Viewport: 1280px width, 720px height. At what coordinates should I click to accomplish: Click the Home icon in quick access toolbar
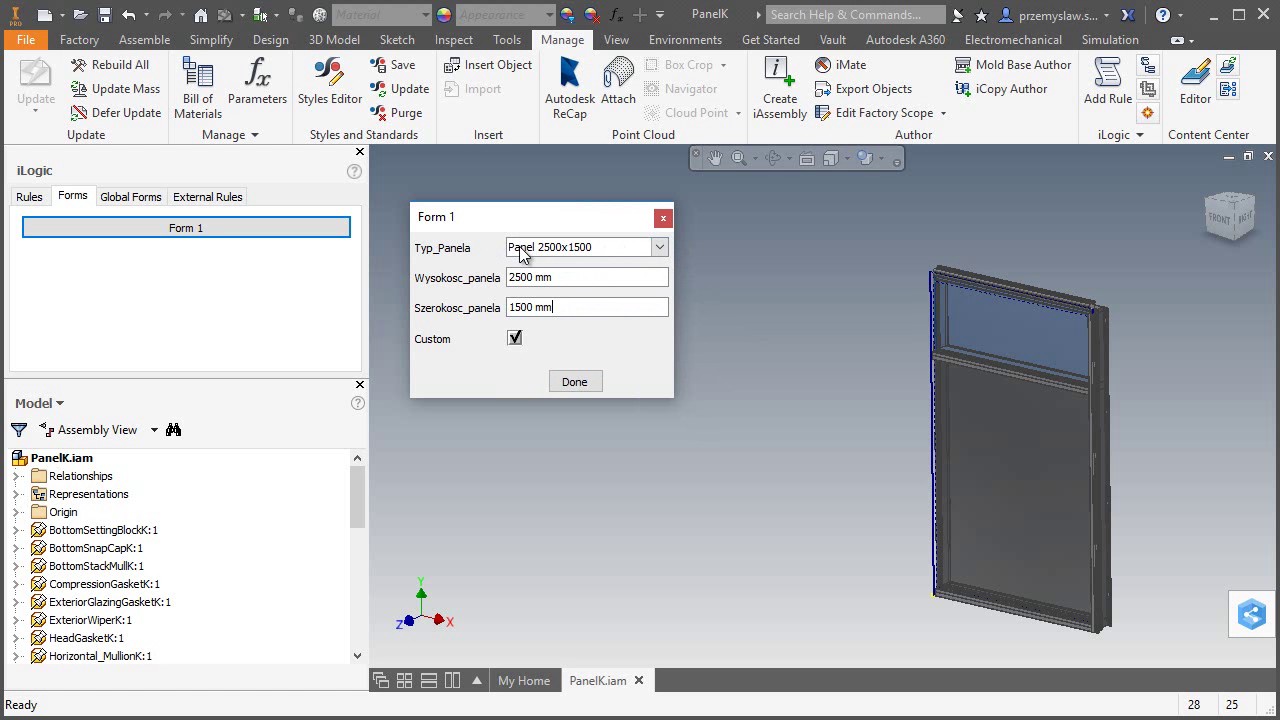201,15
